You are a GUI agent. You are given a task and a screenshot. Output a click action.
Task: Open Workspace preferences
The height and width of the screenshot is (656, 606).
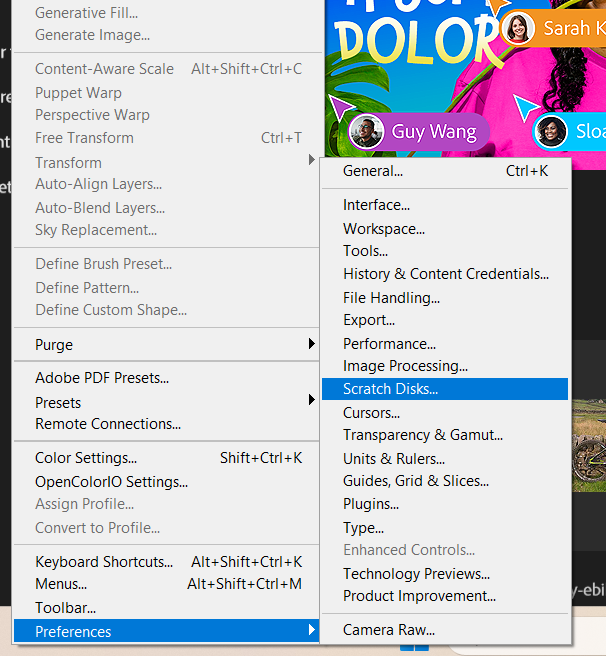[x=444, y=229]
